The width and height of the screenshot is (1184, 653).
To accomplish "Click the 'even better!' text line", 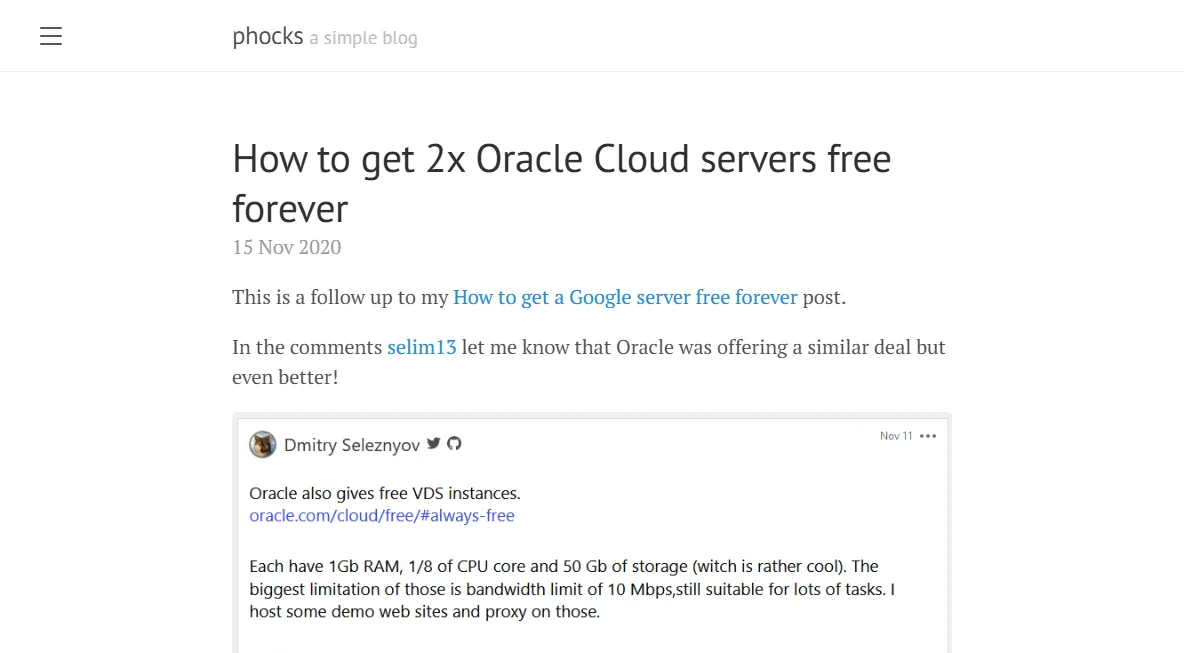I will (x=285, y=377).
